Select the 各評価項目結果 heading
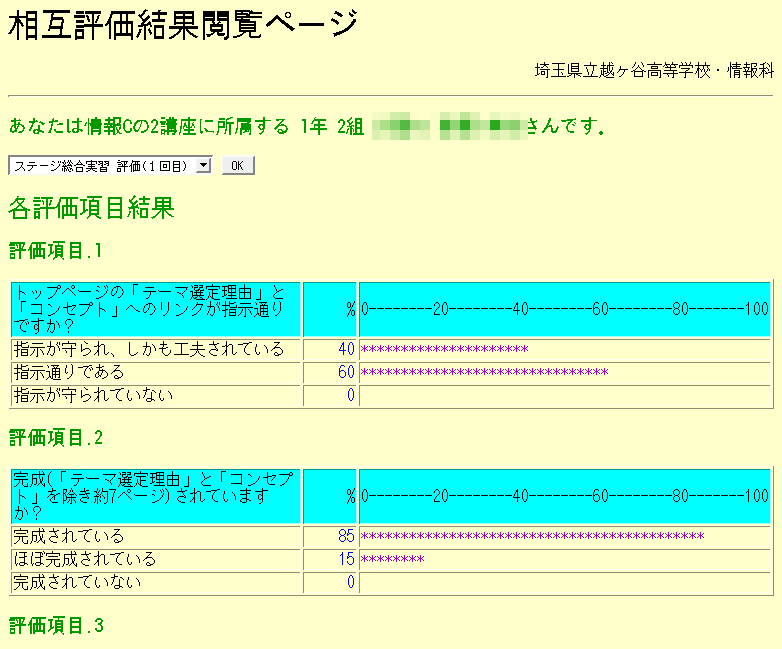This screenshot has width=782, height=649. (91, 208)
